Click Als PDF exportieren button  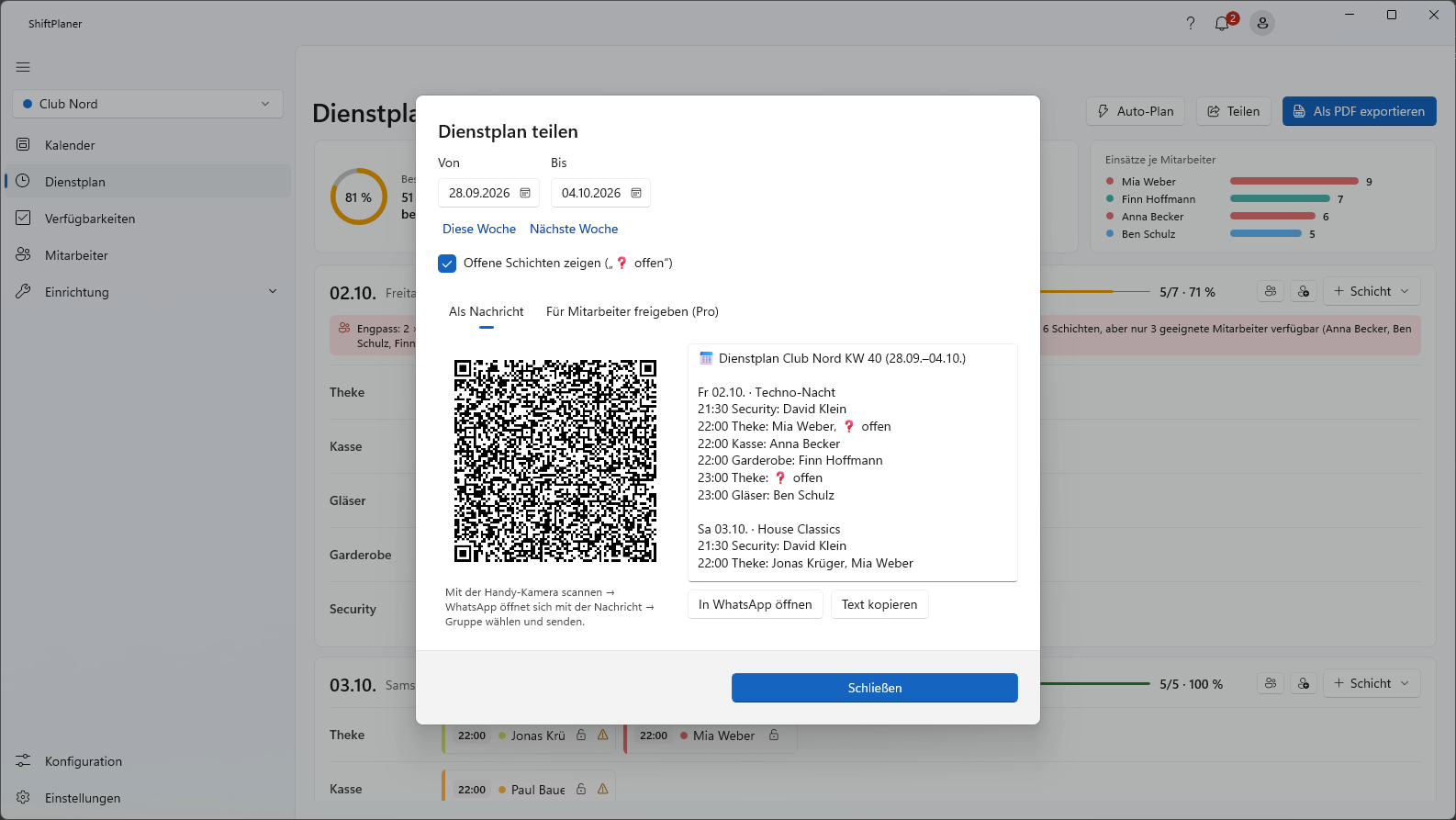point(1360,111)
